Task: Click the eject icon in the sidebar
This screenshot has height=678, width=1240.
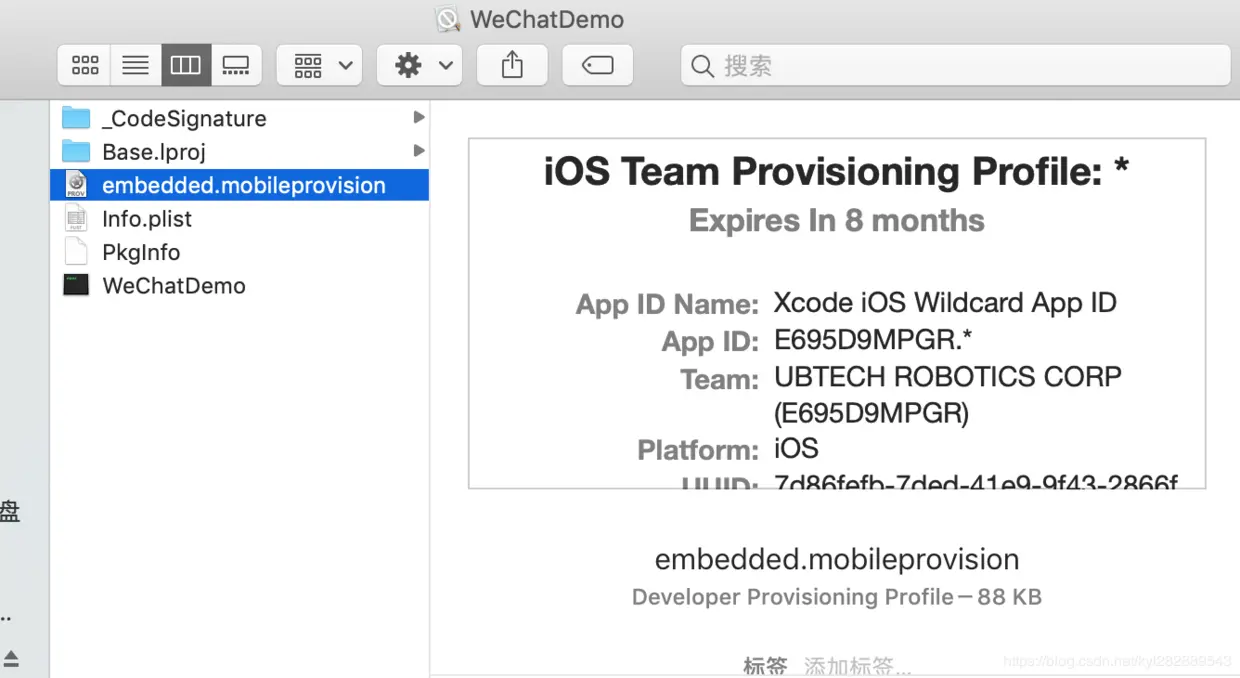Action: tap(11, 658)
